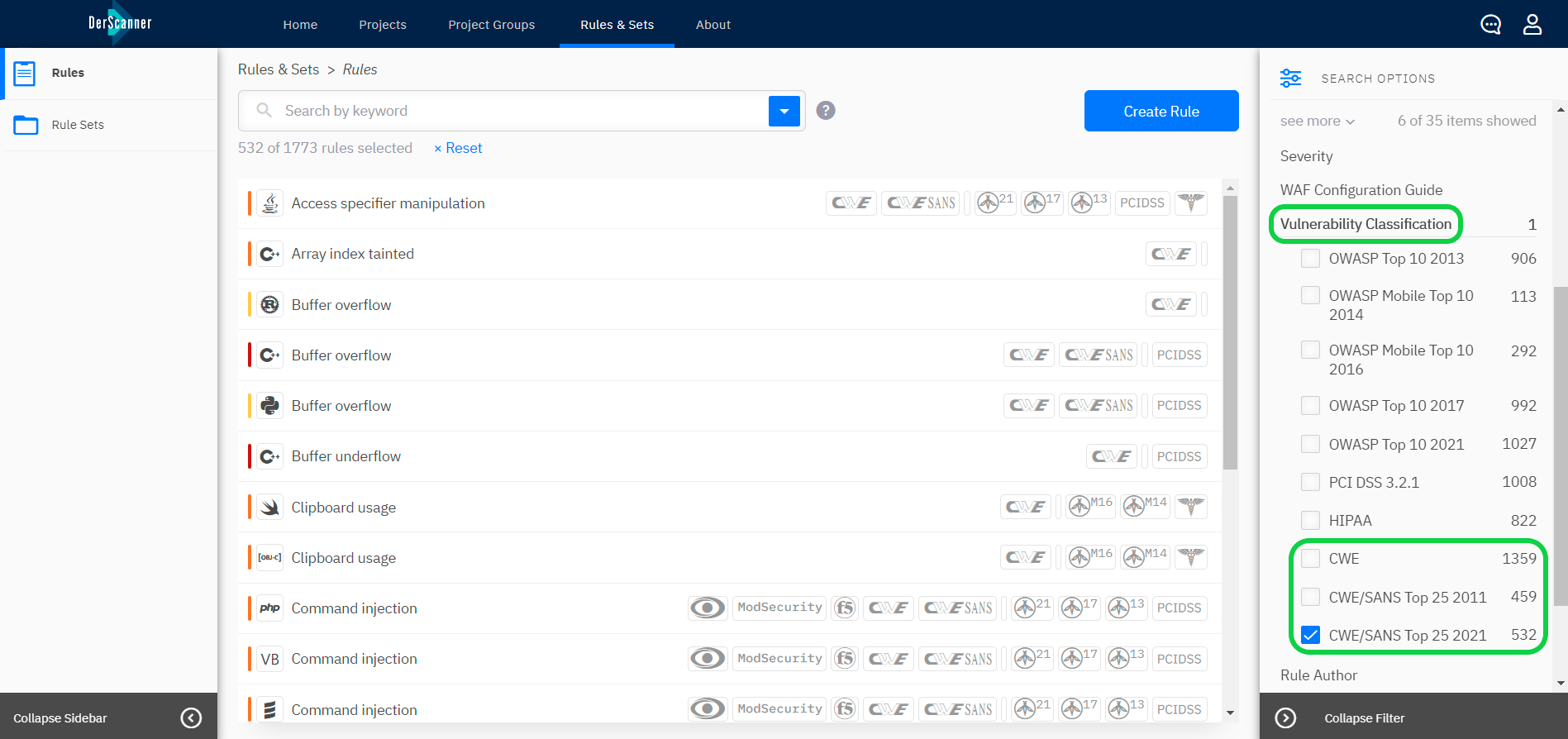Image resolution: width=1568 pixels, height=739 pixels.
Task: Check the OWASP Mobile Top 10 2014 checkbox
Action: click(x=1310, y=295)
